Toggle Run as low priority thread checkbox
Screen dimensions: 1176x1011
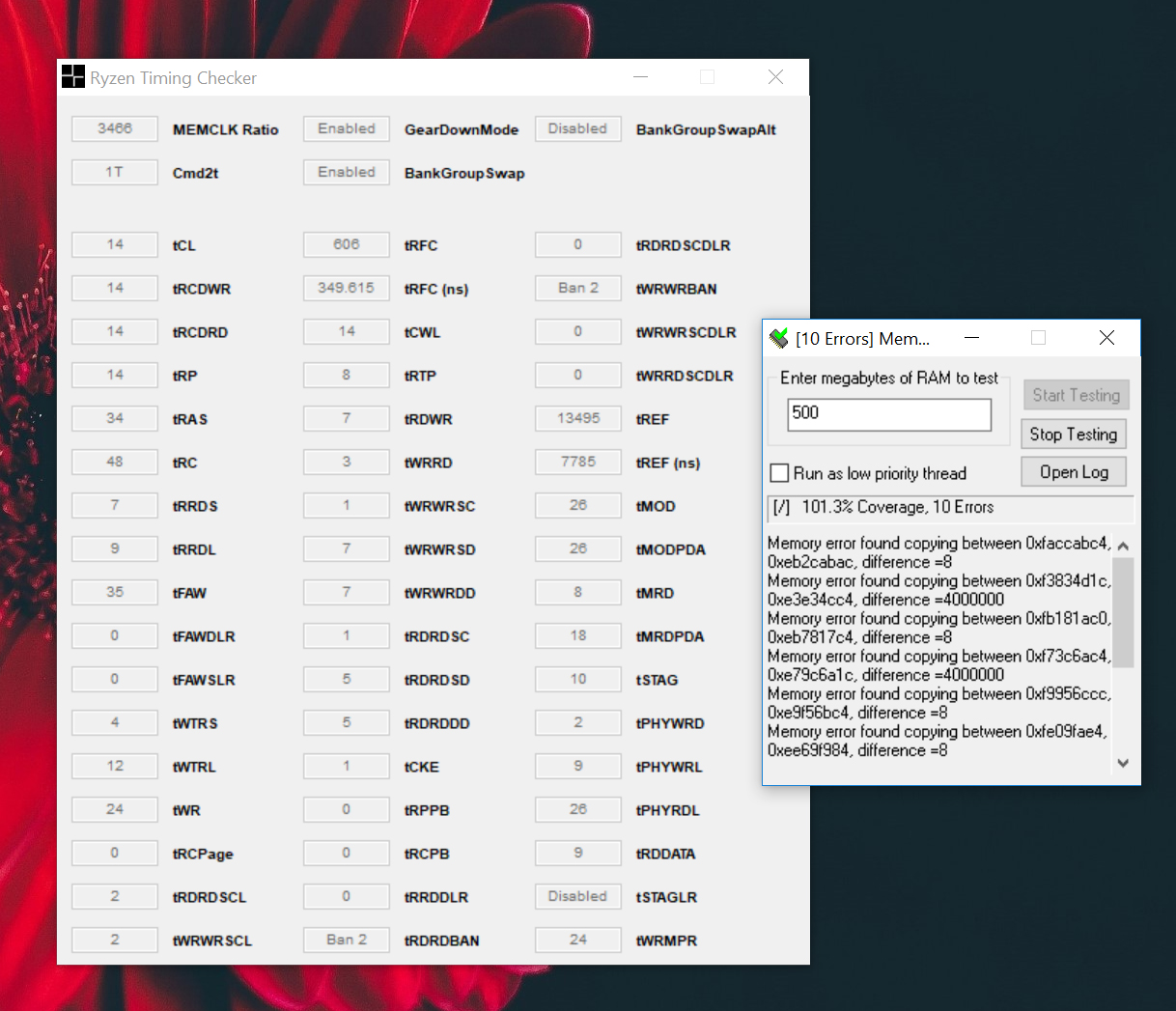[x=779, y=473]
